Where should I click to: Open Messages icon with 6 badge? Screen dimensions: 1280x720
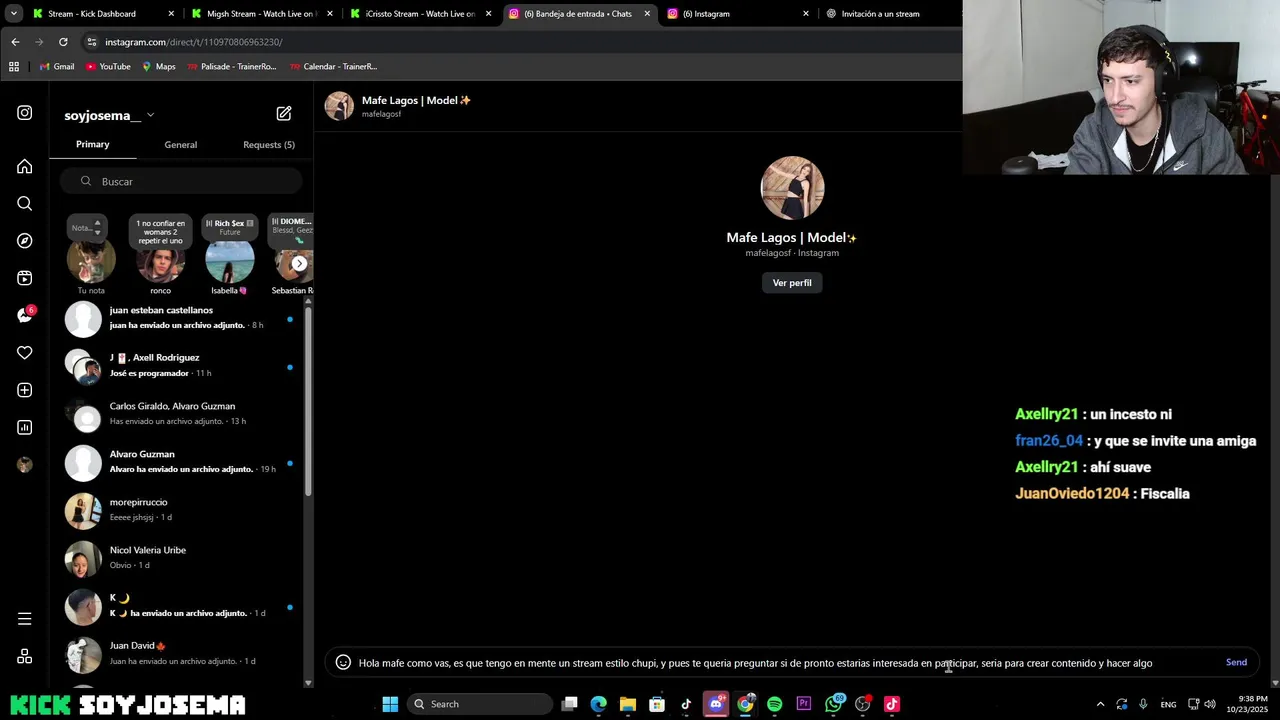click(x=24, y=315)
